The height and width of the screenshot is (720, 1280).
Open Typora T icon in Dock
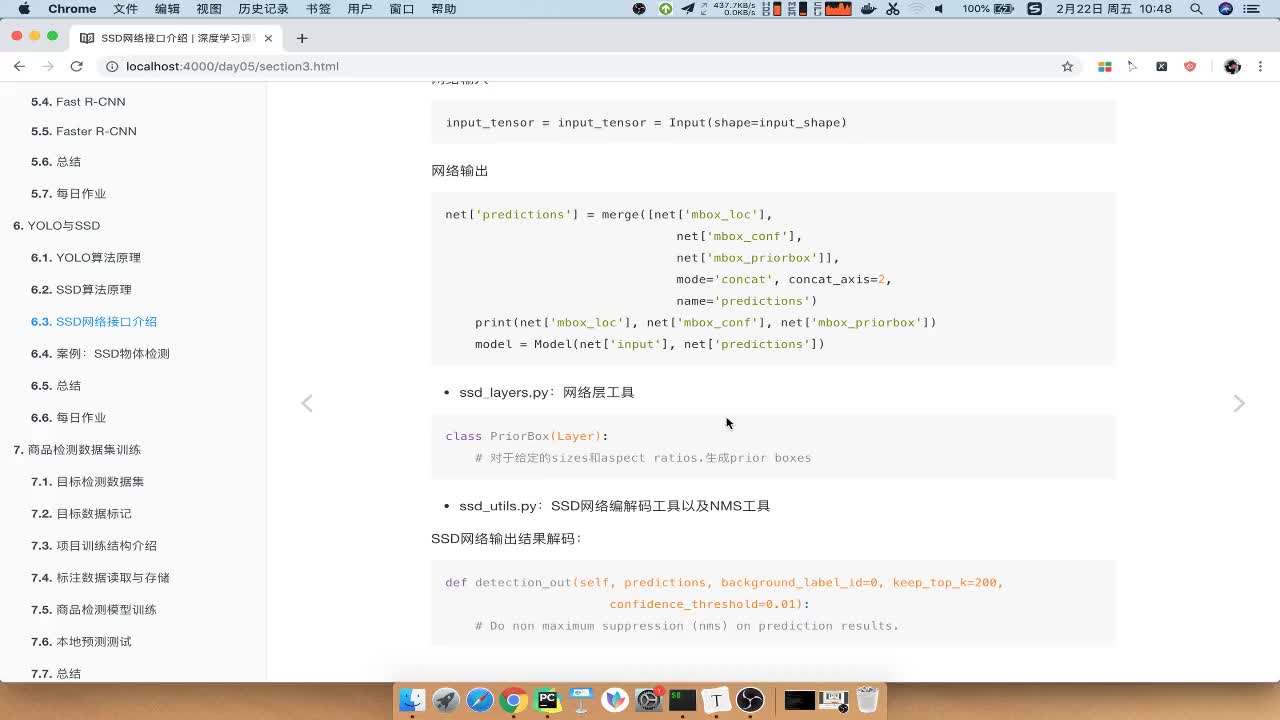coord(716,700)
